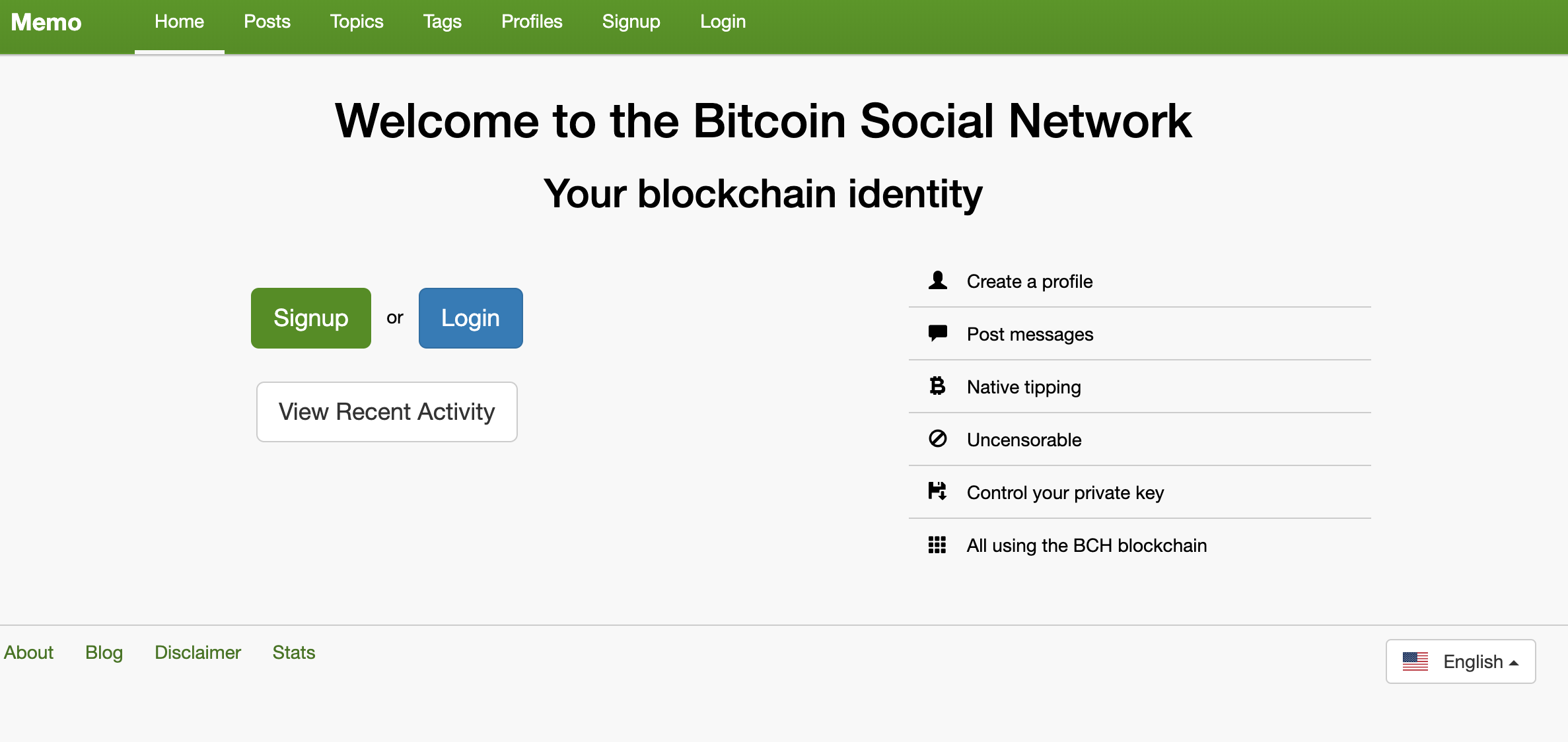Click the user profile icon
The image size is (1568, 742).
(x=937, y=281)
